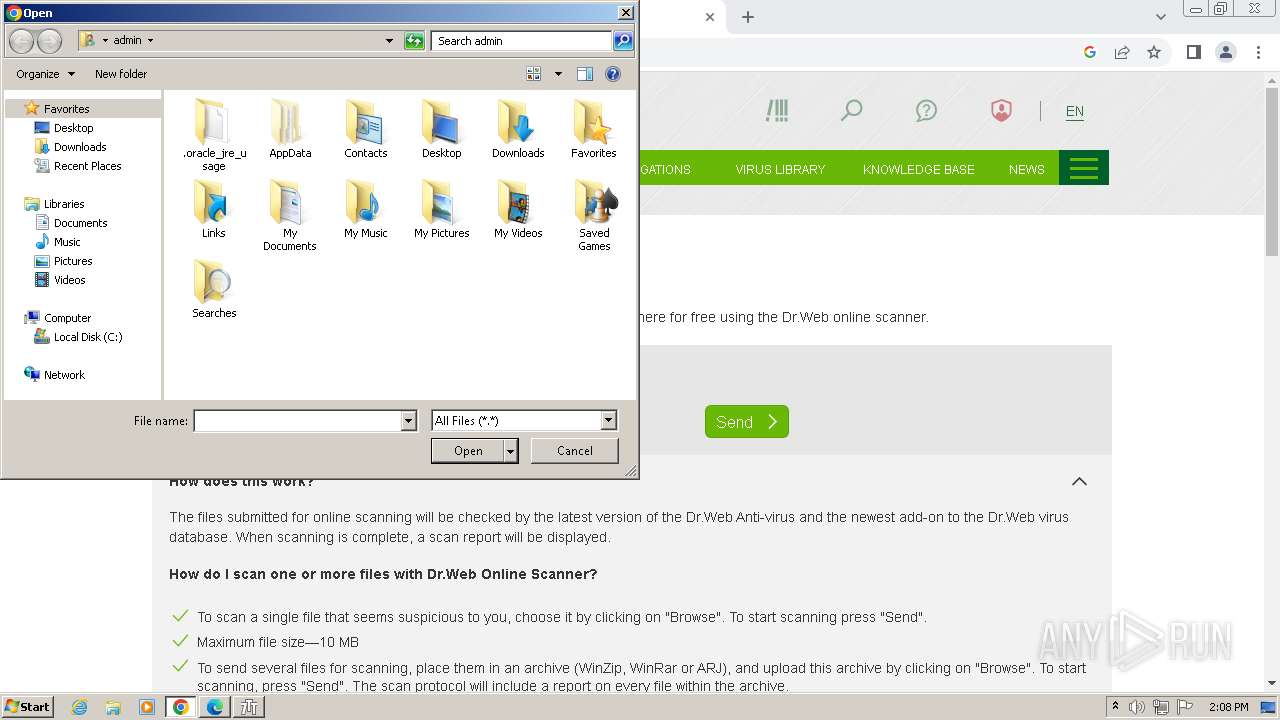The width and height of the screenshot is (1280, 720).
Task: Toggle the preview pane button
Action: pos(585,74)
